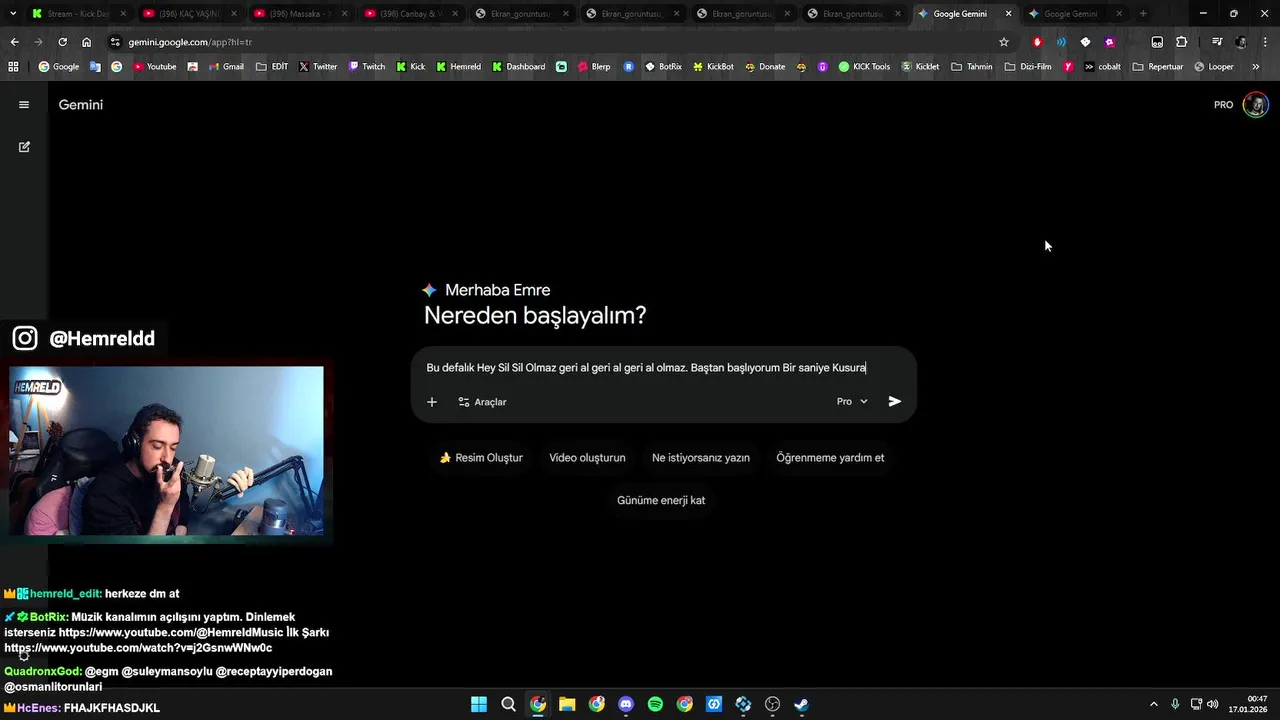Open the Twitch bookmark
This screenshot has width=1280, height=720.
click(366, 67)
